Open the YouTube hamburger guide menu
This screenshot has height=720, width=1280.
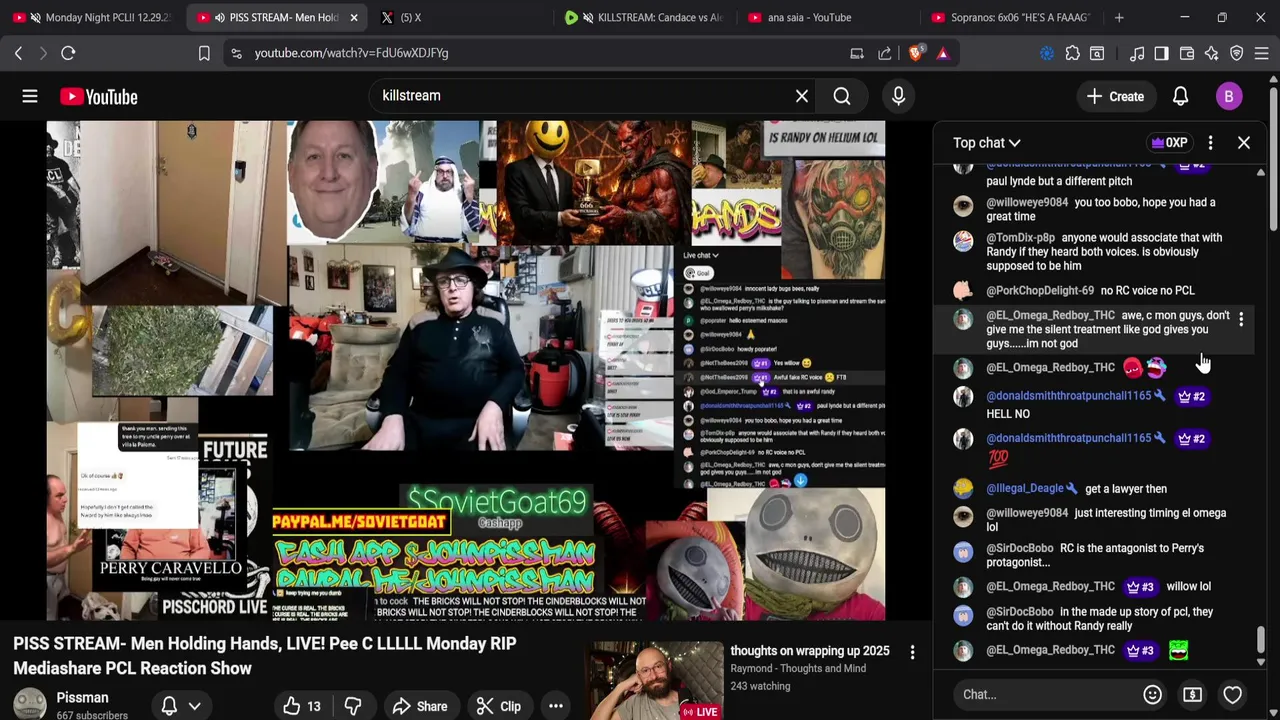pyautogui.click(x=30, y=96)
